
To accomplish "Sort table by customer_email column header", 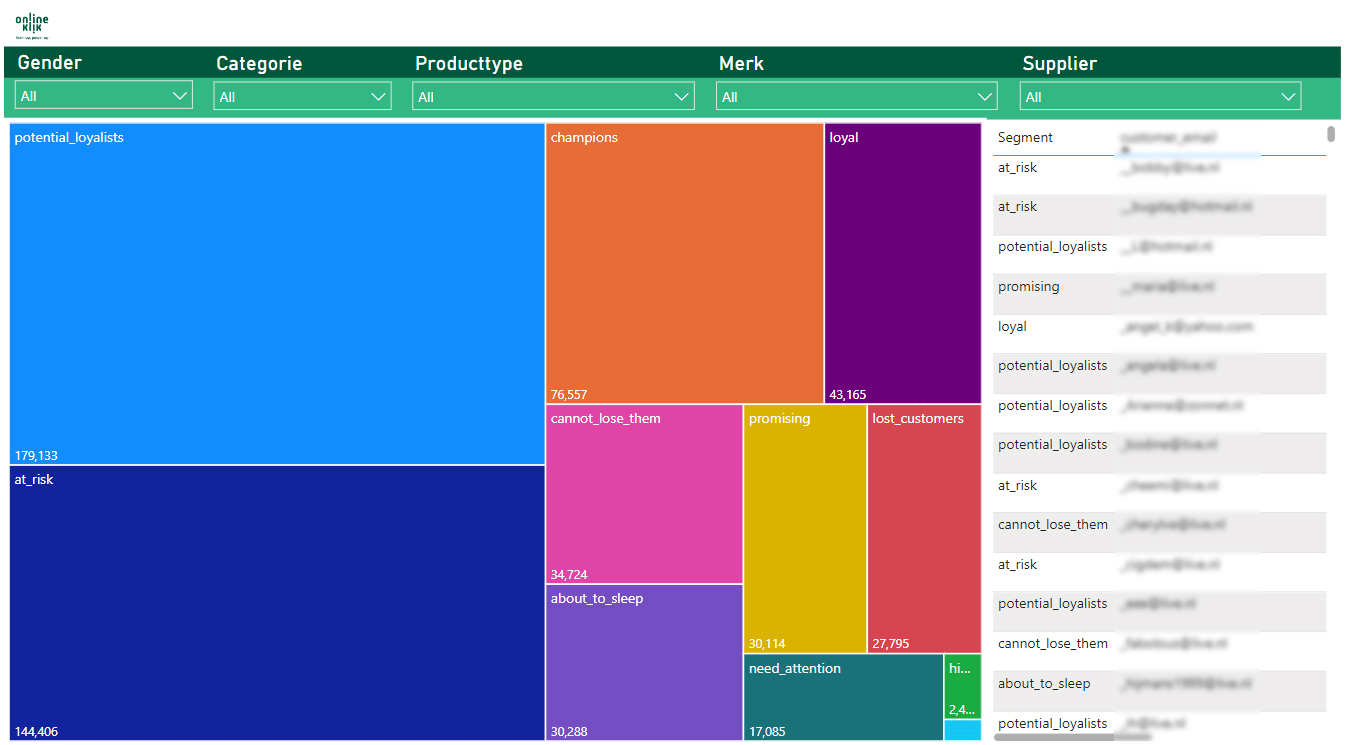I will tap(1168, 138).
